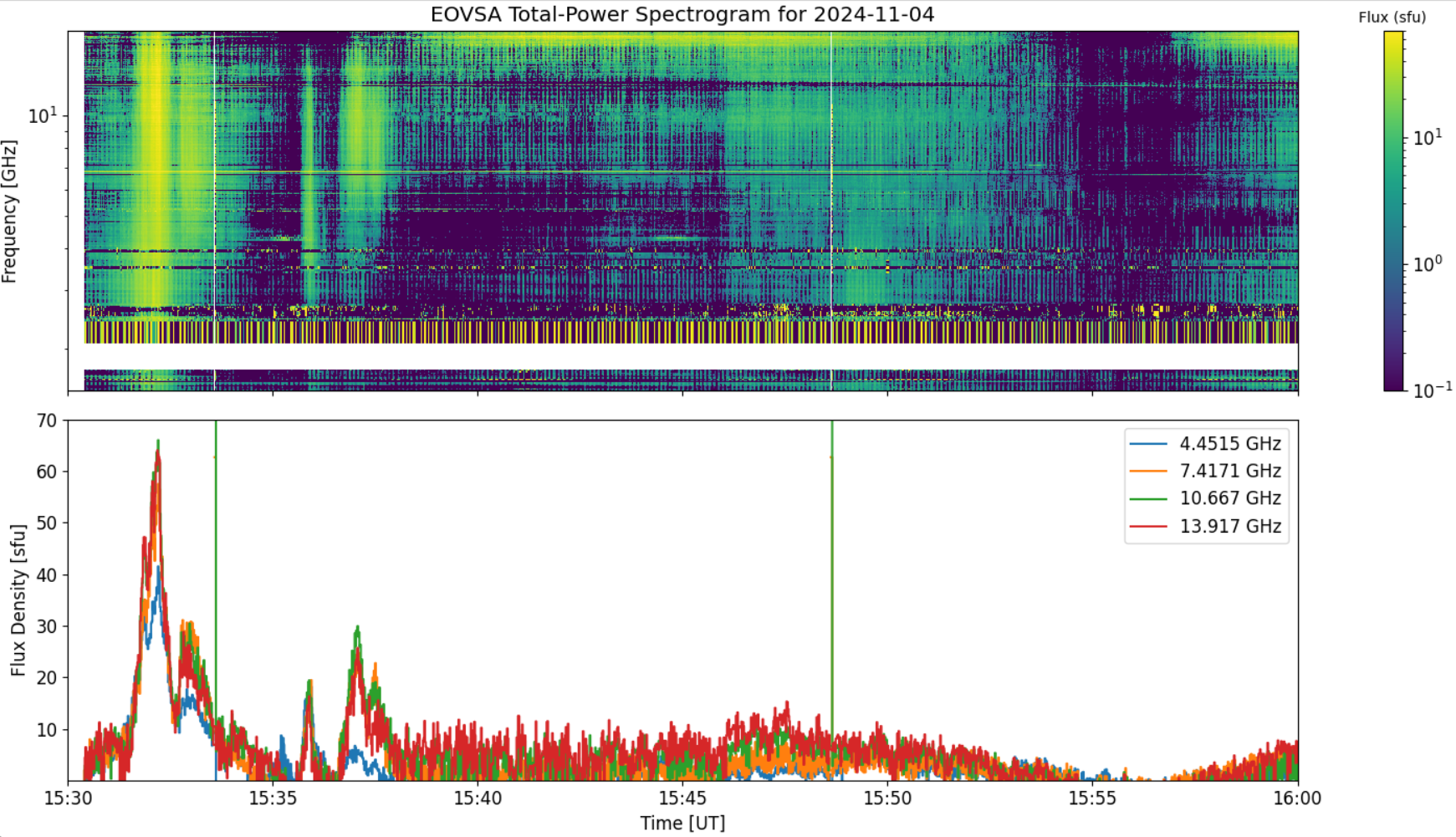Click the 15:50 time tick label
The image size is (1456, 837).
[x=887, y=799]
